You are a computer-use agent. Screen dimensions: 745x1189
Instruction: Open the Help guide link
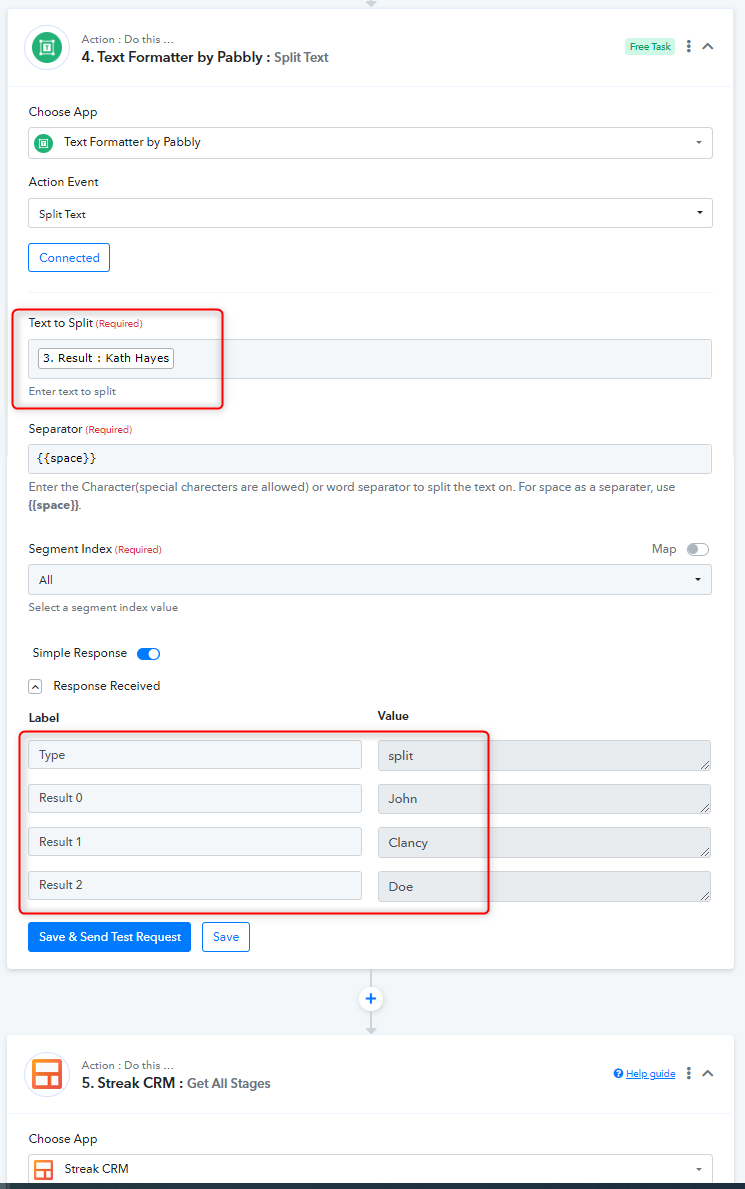click(x=650, y=1074)
